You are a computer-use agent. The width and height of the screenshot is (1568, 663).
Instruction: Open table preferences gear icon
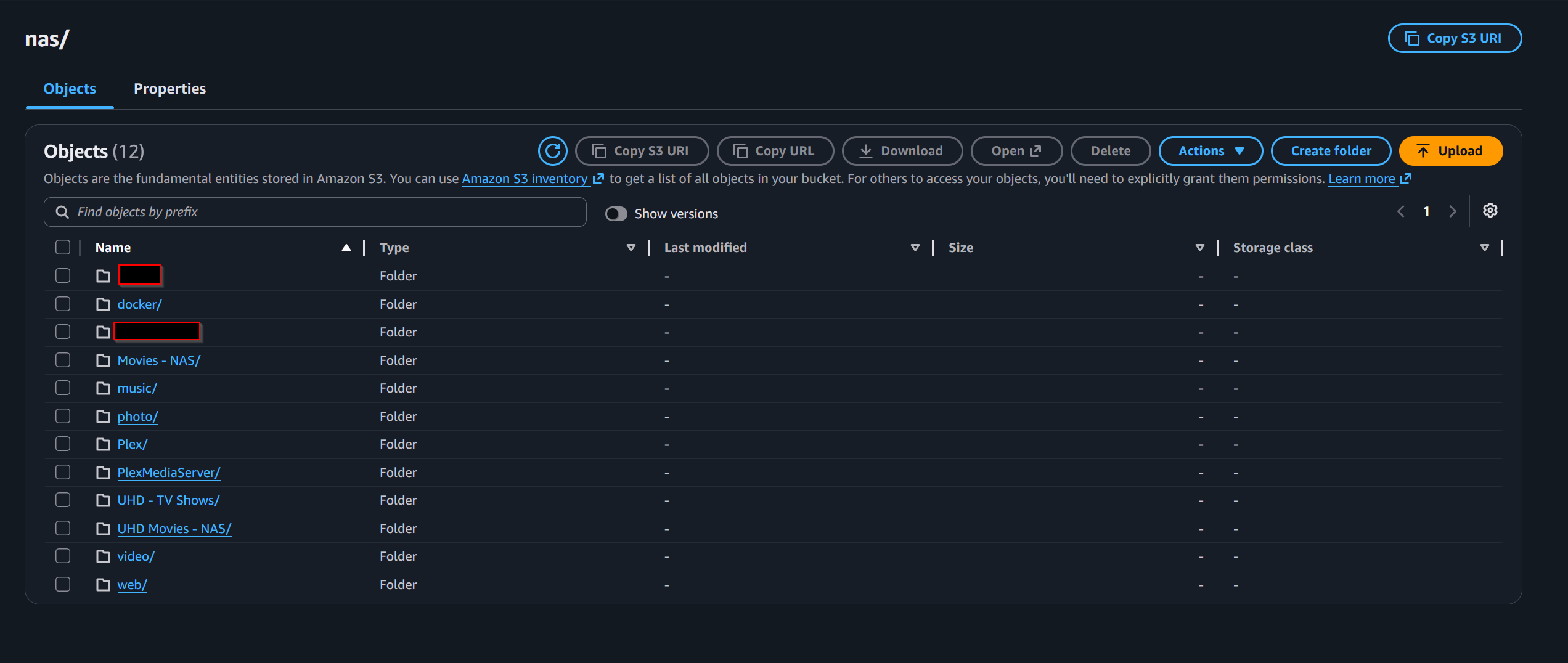click(1490, 211)
